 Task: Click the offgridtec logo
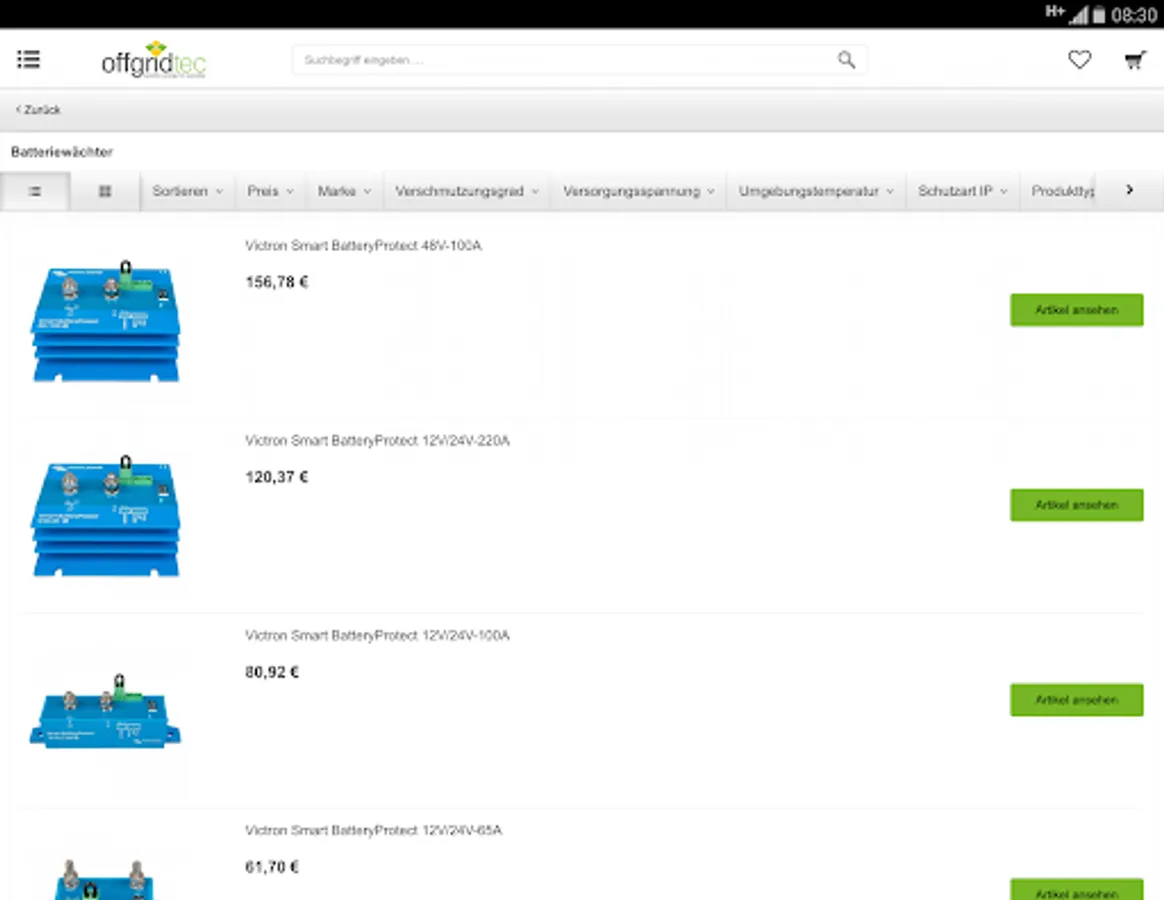[x=154, y=60]
